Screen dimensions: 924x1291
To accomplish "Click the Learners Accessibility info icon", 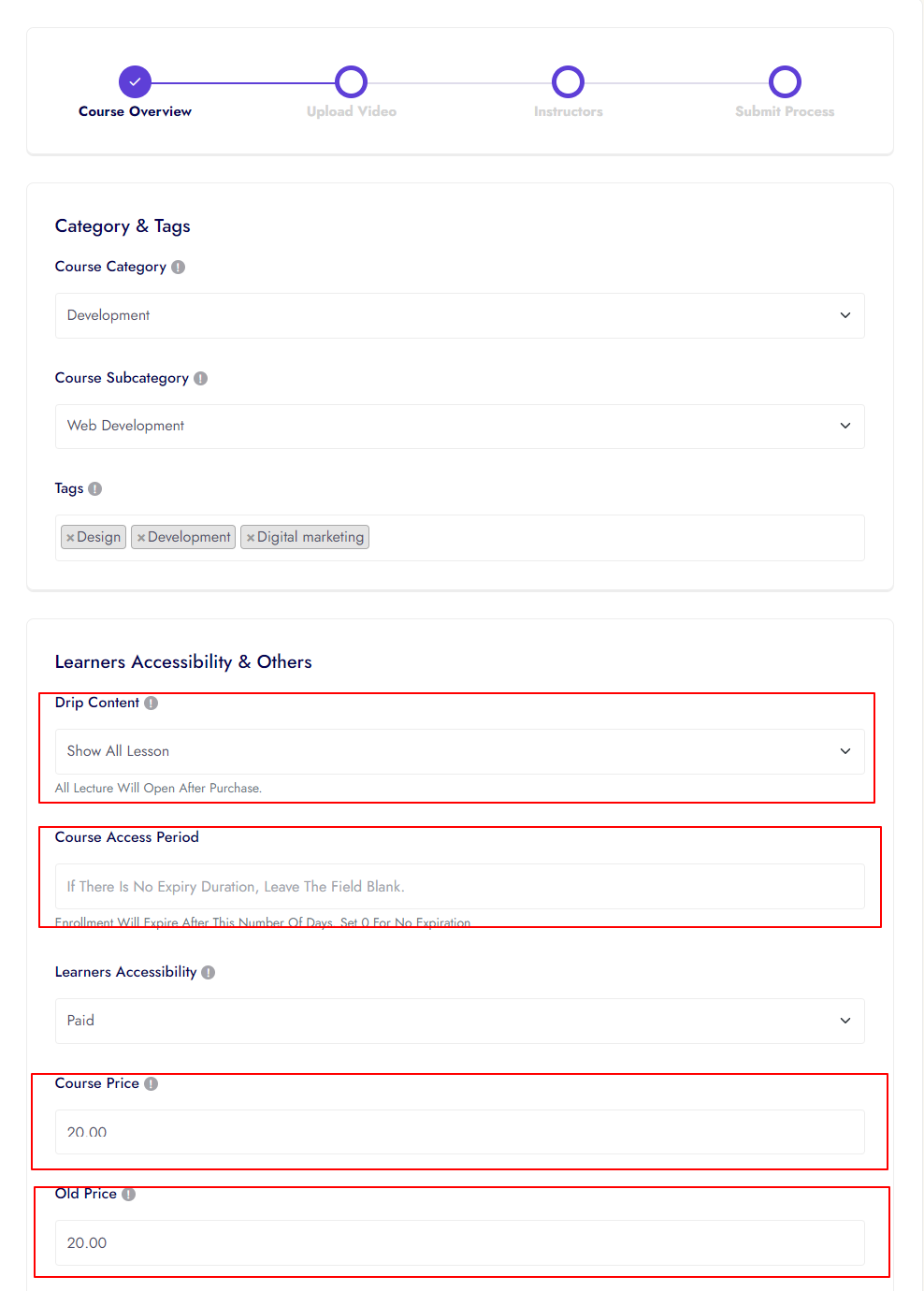I will pos(208,973).
